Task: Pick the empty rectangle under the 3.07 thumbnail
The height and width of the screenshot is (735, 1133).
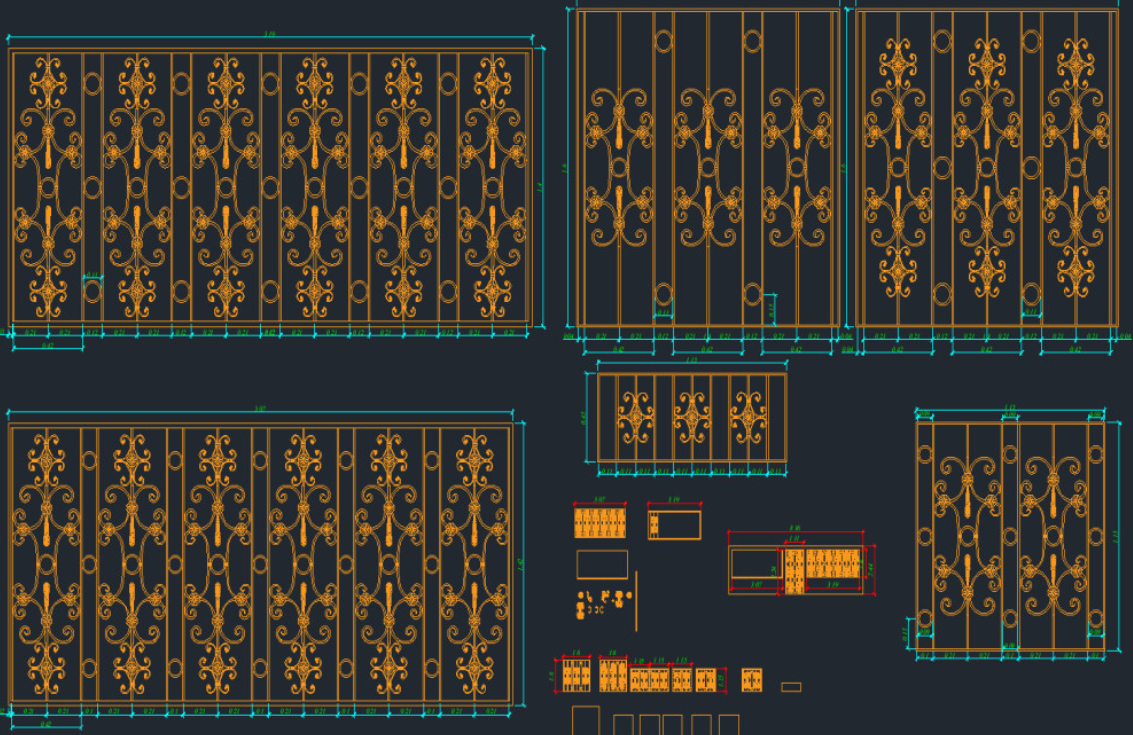Action: [602, 564]
